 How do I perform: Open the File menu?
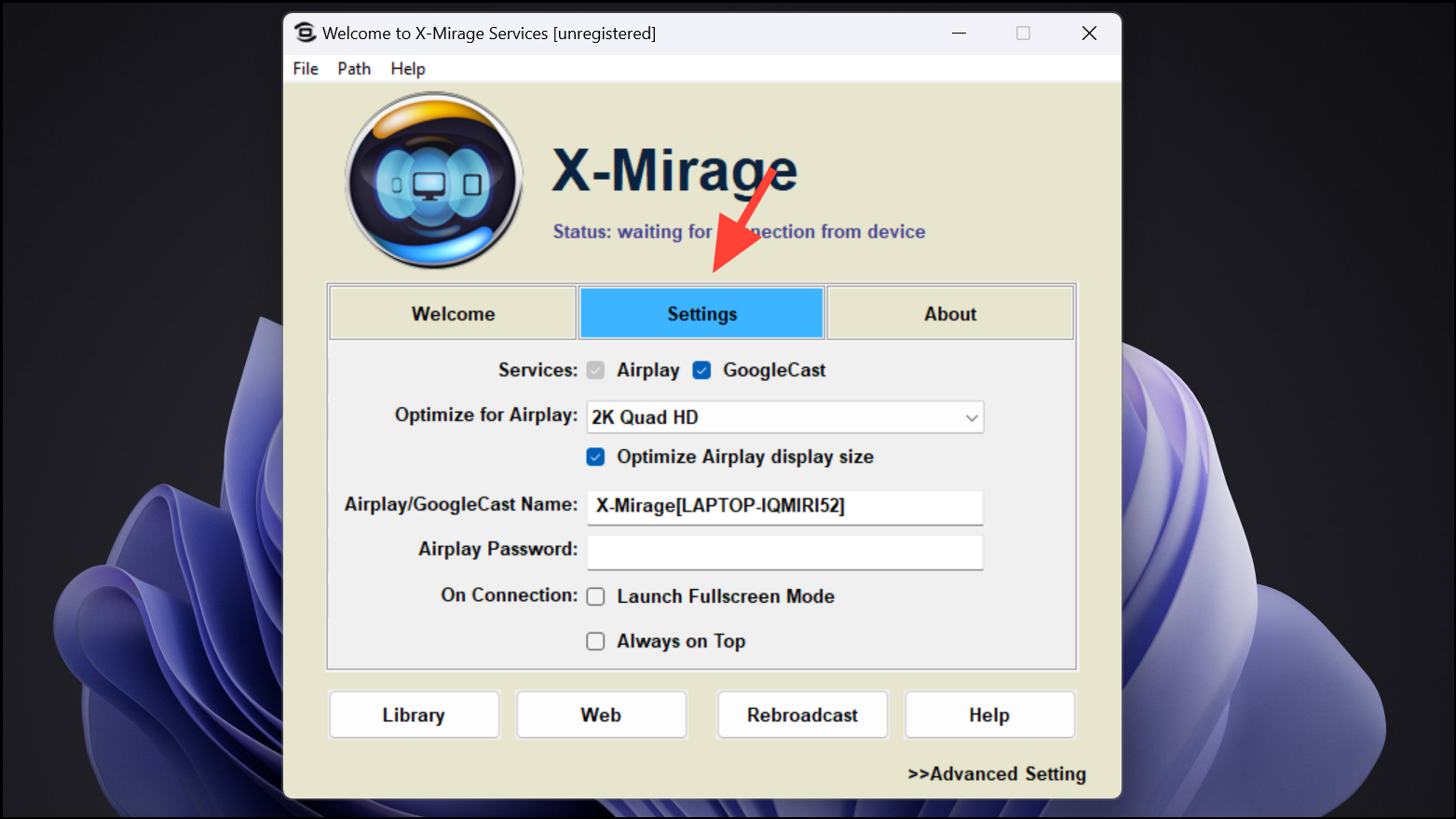pos(306,69)
